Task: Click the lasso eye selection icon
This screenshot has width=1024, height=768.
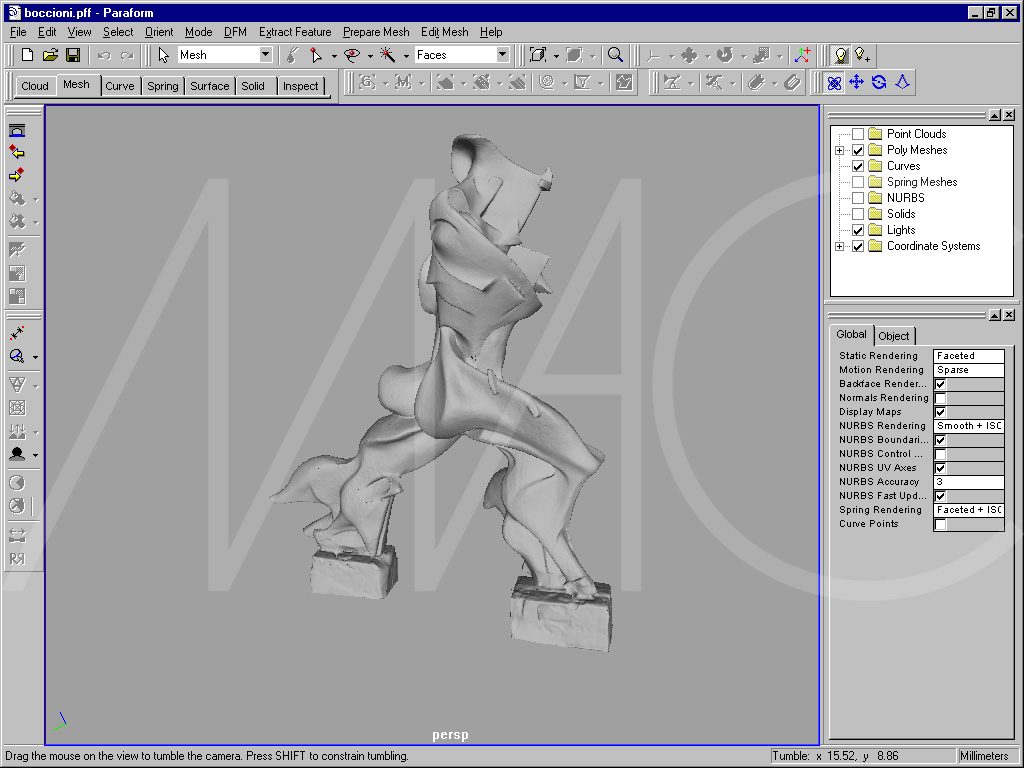Action: [x=352, y=56]
